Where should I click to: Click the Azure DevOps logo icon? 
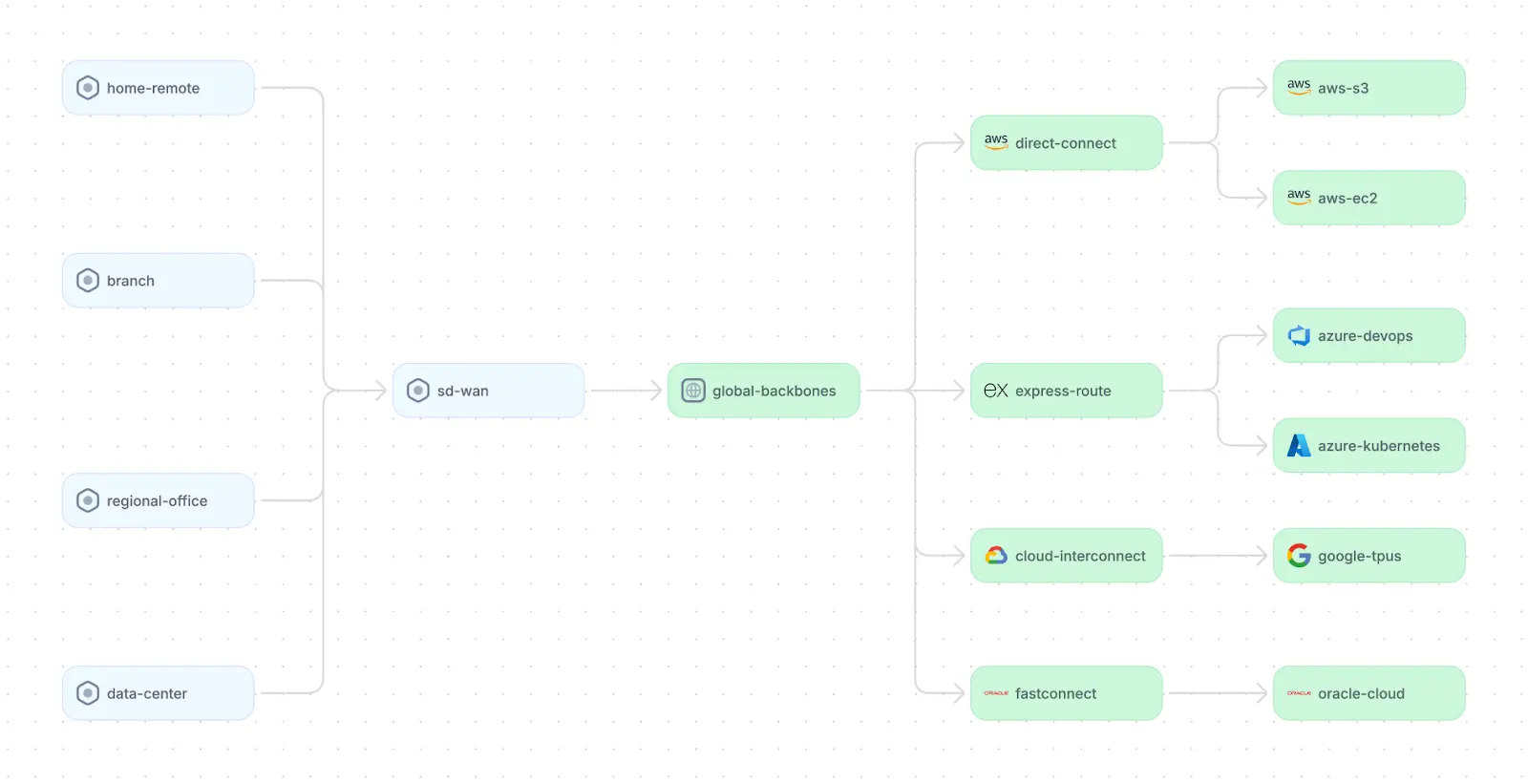[x=1299, y=335]
